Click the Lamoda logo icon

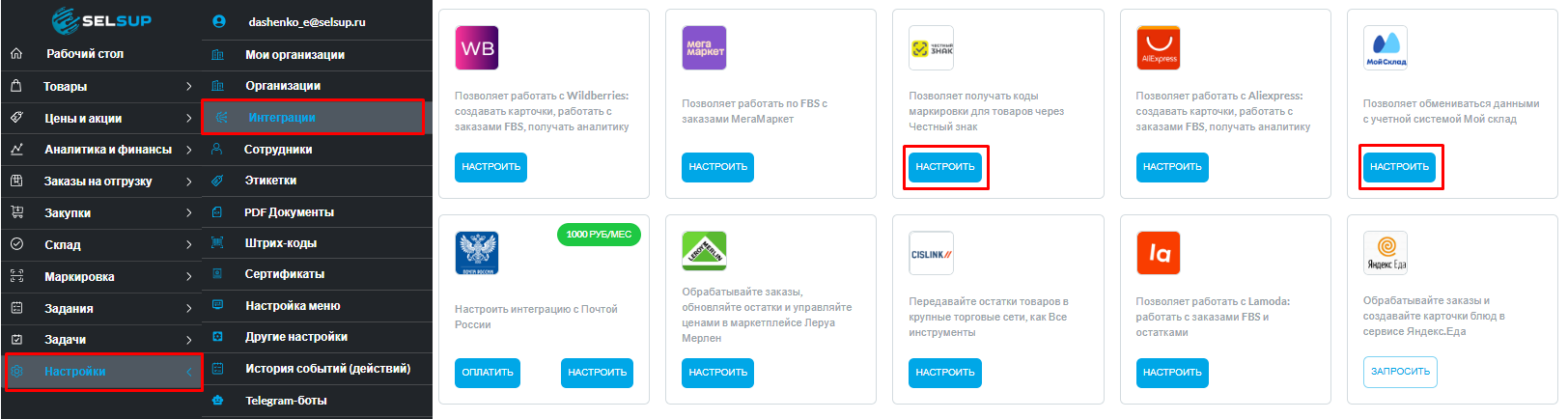[1159, 254]
